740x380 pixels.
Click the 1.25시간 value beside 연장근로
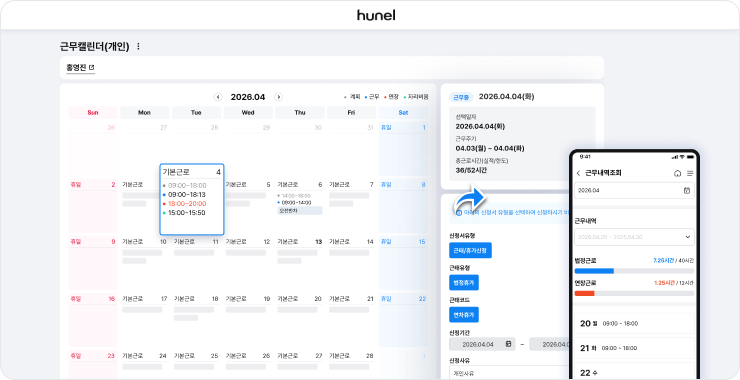tap(663, 283)
